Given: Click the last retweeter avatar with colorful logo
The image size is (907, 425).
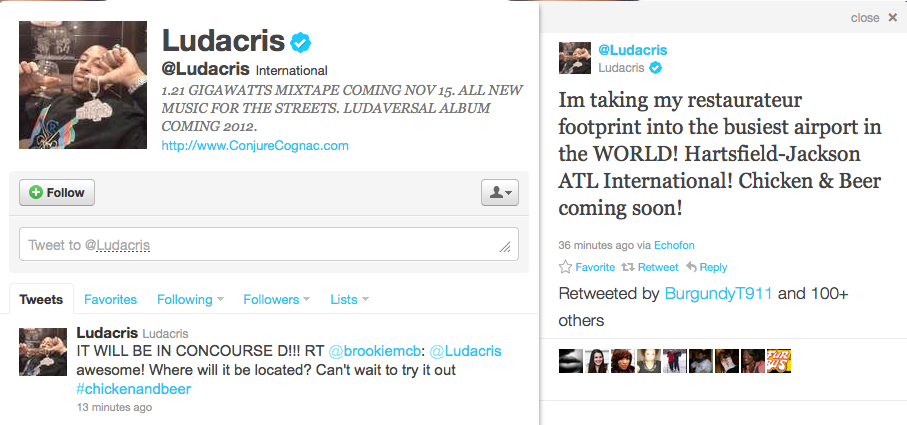Looking at the screenshot, I should coord(779,361).
